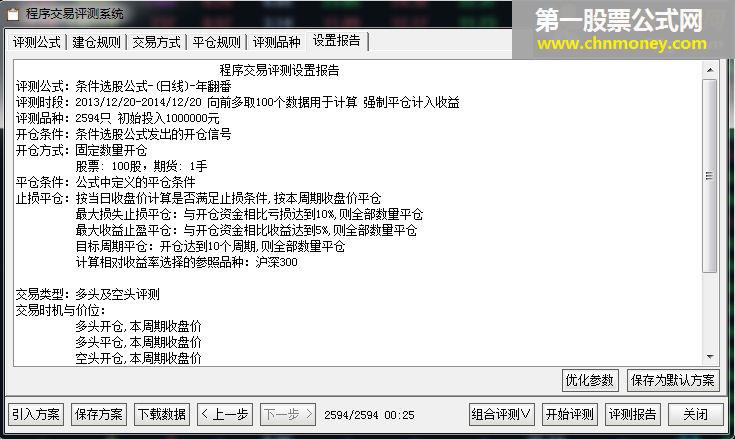Viewport: 735px width, 439px height.
Task: Start evaluation with 开始评测 button
Action: [570, 414]
